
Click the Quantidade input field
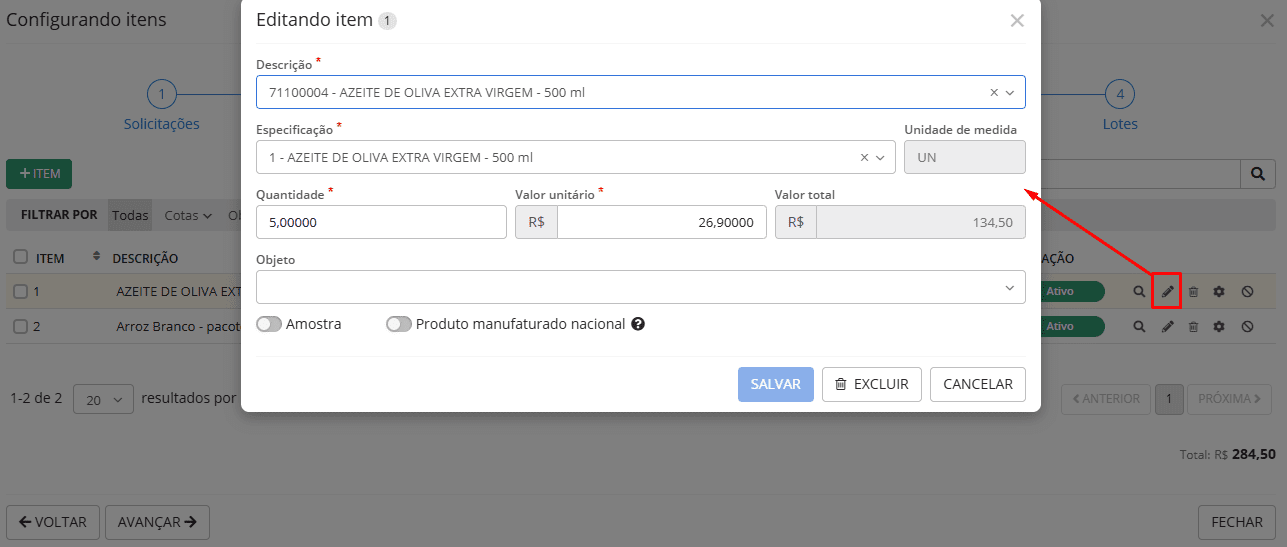click(381, 223)
